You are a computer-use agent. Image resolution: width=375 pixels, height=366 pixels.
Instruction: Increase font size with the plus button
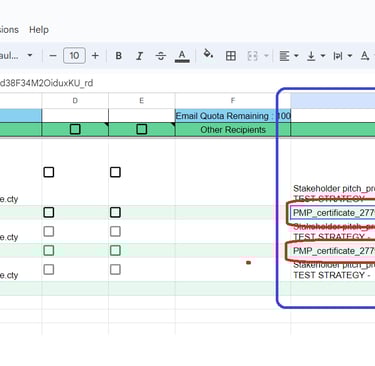click(95, 56)
